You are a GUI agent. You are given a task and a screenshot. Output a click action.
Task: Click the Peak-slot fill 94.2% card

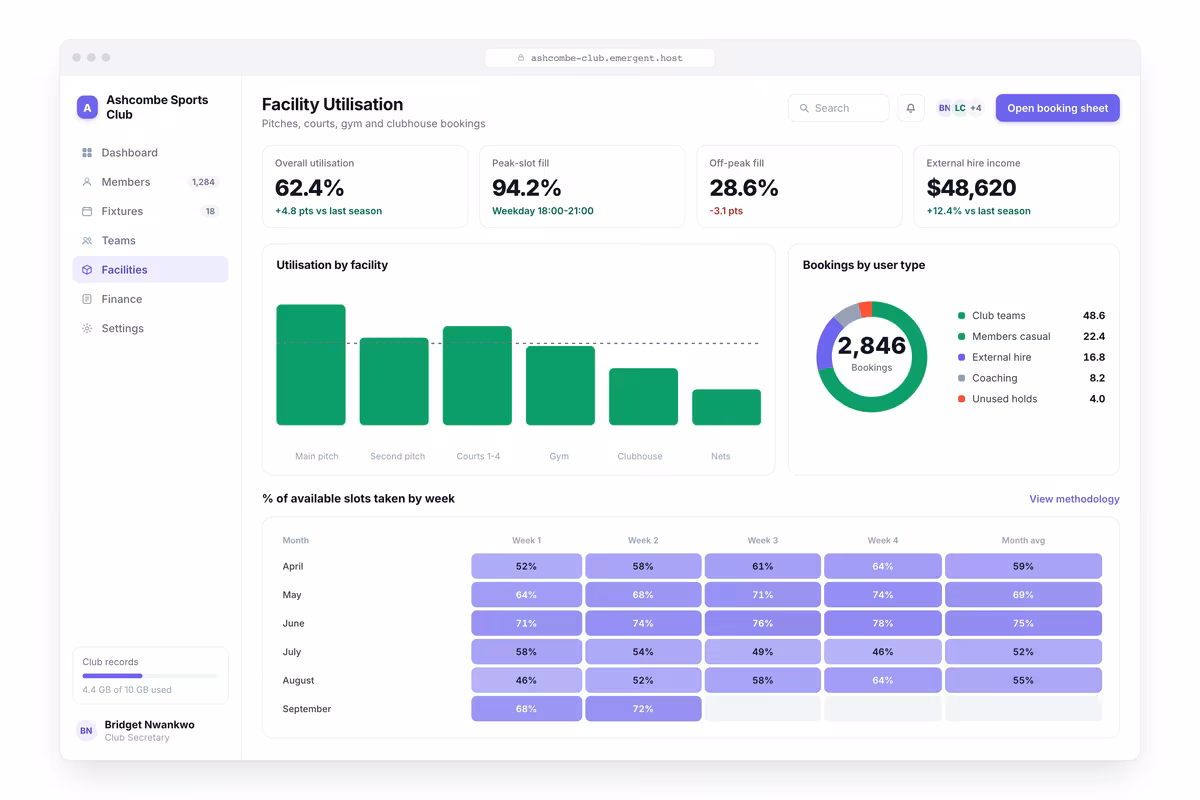582,187
